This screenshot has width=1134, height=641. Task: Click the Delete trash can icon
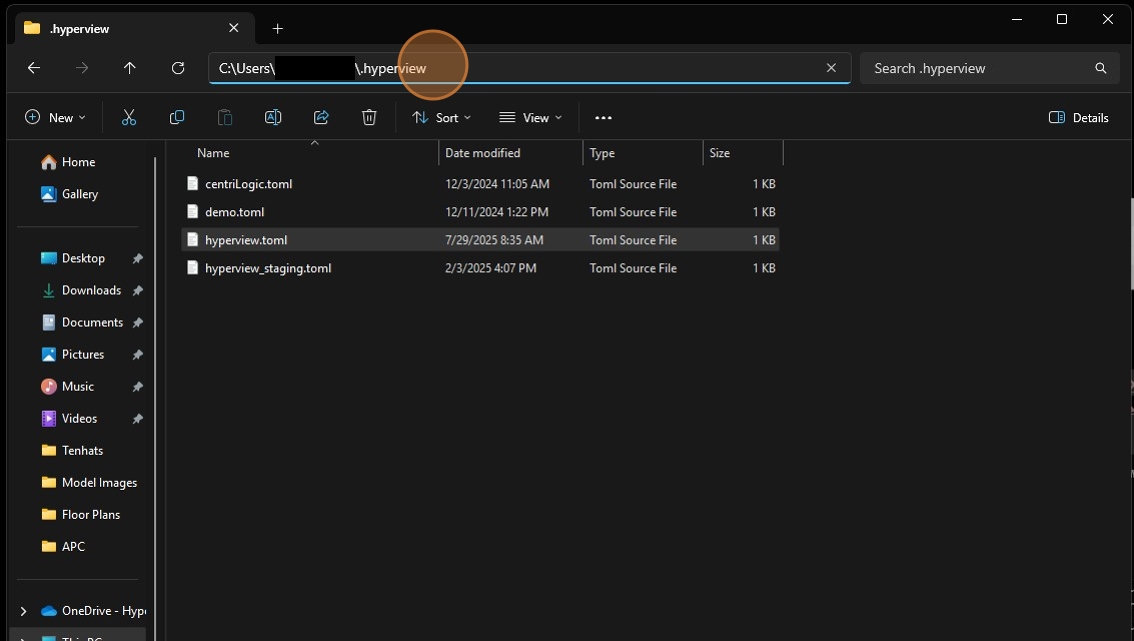pos(369,117)
